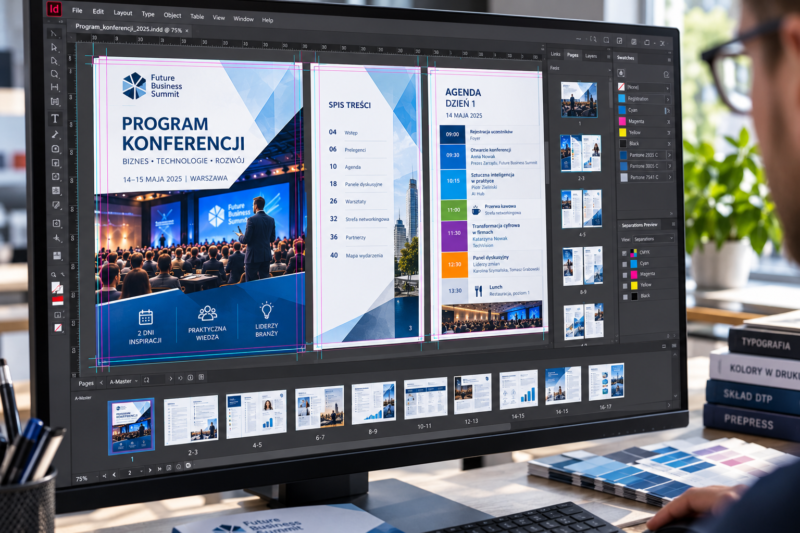Open the 75% zoom level dropdown
This screenshot has height=533, width=800.
(97, 476)
